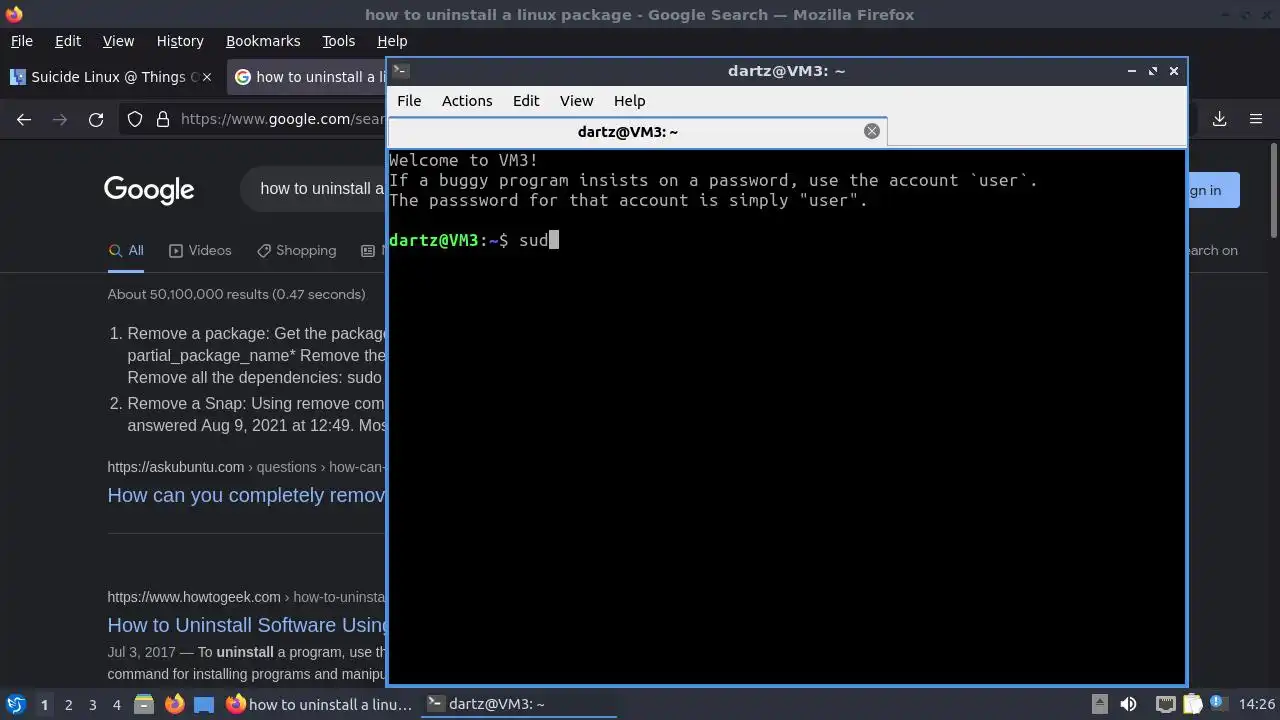Open Firefox Bookmarks menu
Image resolution: width=1280 pixels, height=720 pixels.
pos(263,41)
